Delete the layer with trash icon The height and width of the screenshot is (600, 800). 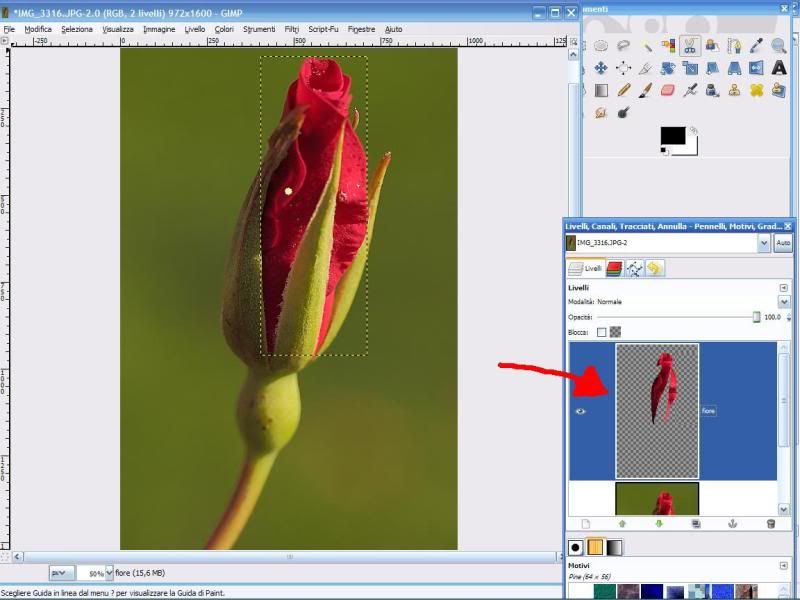770,524
